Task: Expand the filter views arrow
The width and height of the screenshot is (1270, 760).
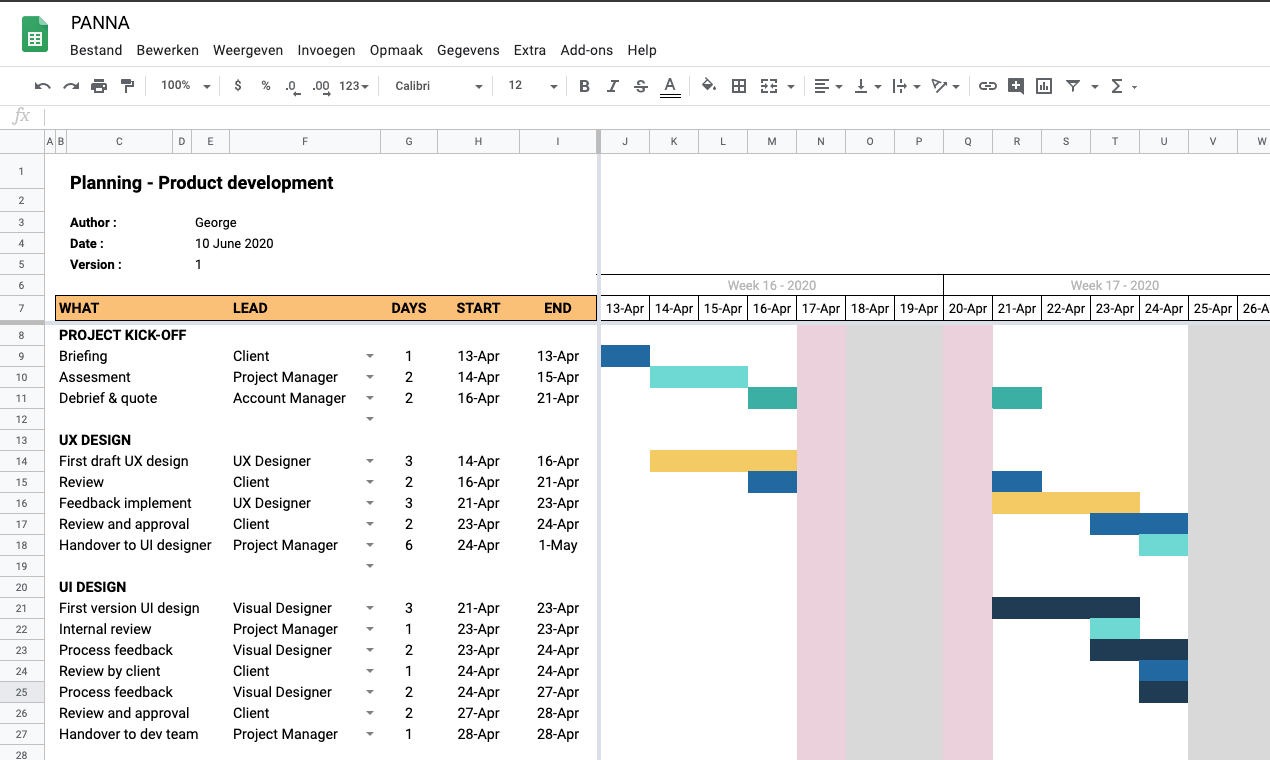Action: coord(1095,87)
